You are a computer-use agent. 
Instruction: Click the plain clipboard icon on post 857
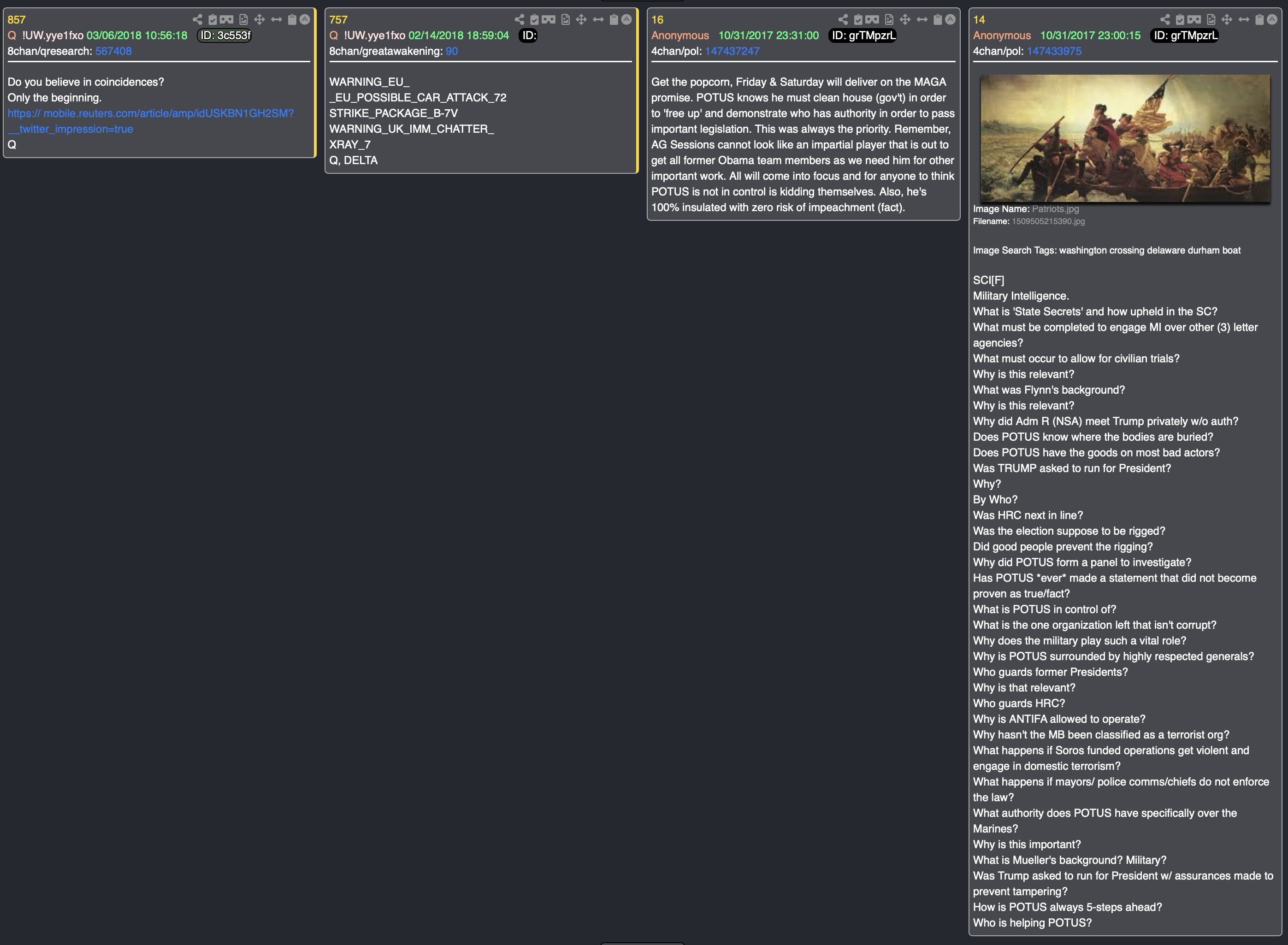(x=292, y=19)
